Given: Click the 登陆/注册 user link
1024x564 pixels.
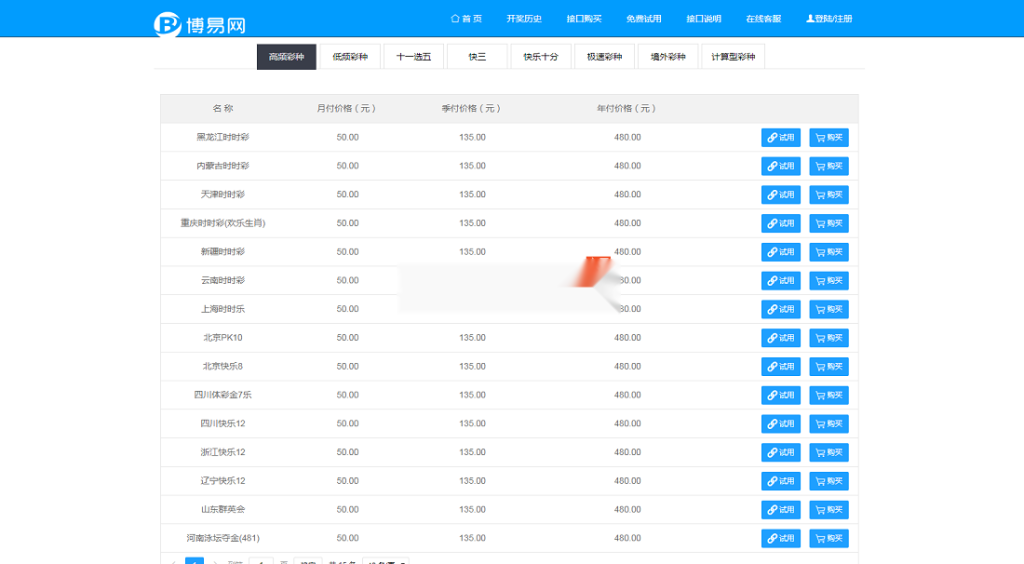Looking at the screenshot, I should [x=829, y=19].
